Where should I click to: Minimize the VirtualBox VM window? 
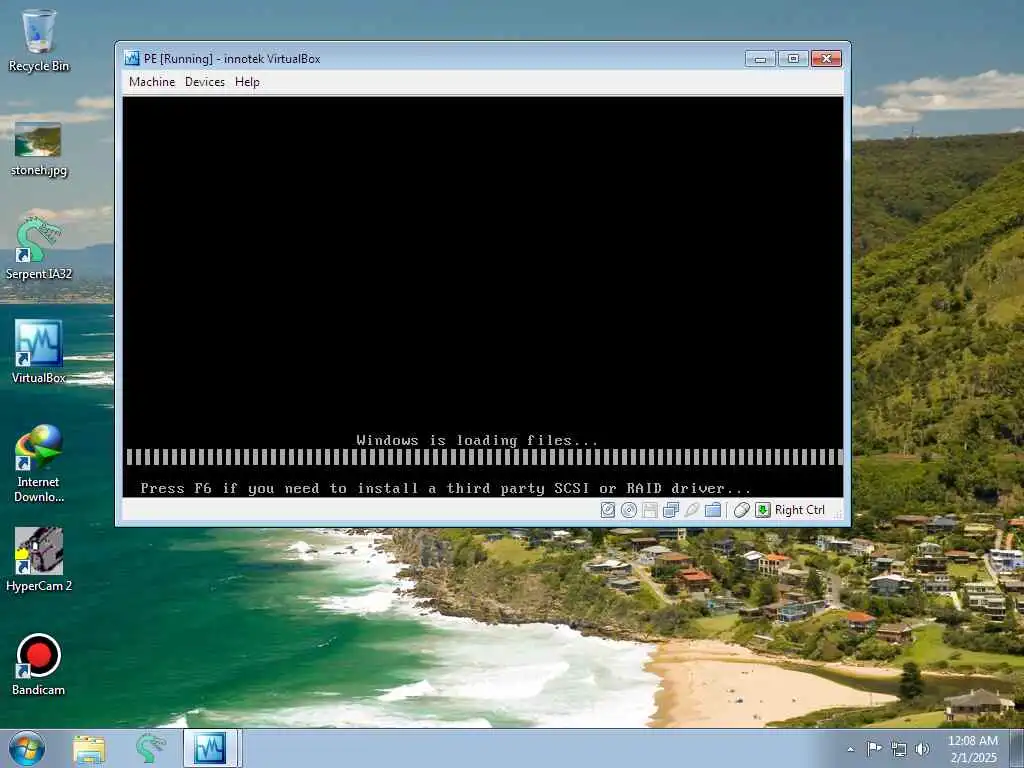coord(760,59)
